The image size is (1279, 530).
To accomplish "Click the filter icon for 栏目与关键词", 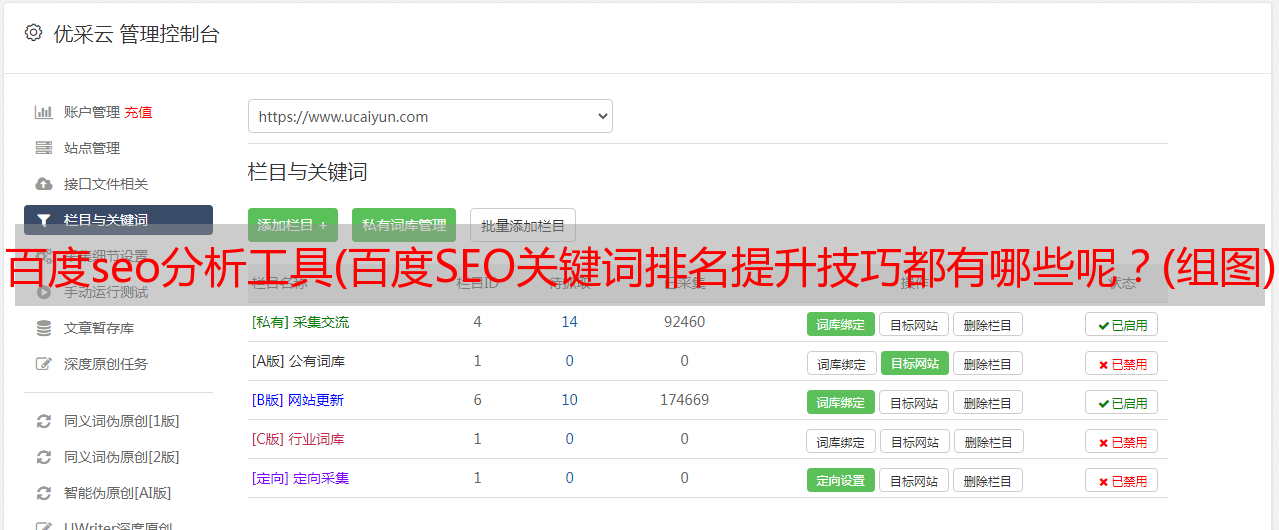I will (44, 220).
